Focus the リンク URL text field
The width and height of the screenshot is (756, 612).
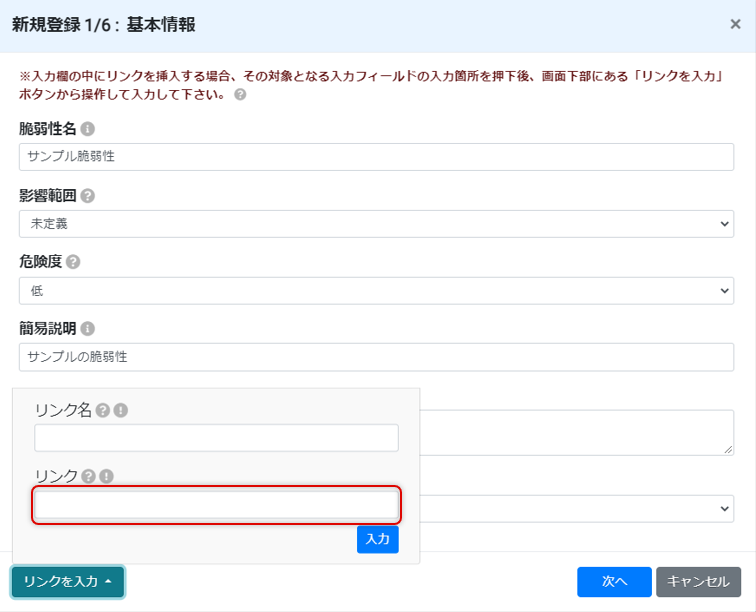(x=216, y=505)
